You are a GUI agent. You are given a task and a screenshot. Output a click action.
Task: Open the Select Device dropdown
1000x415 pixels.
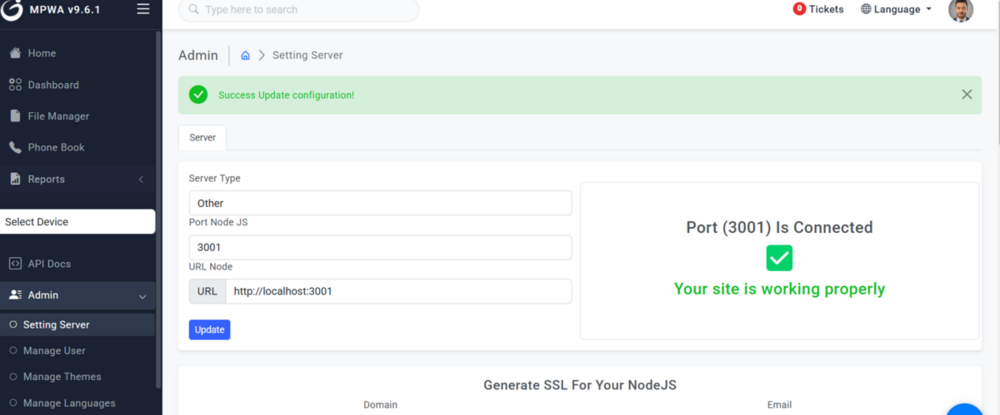77,222
